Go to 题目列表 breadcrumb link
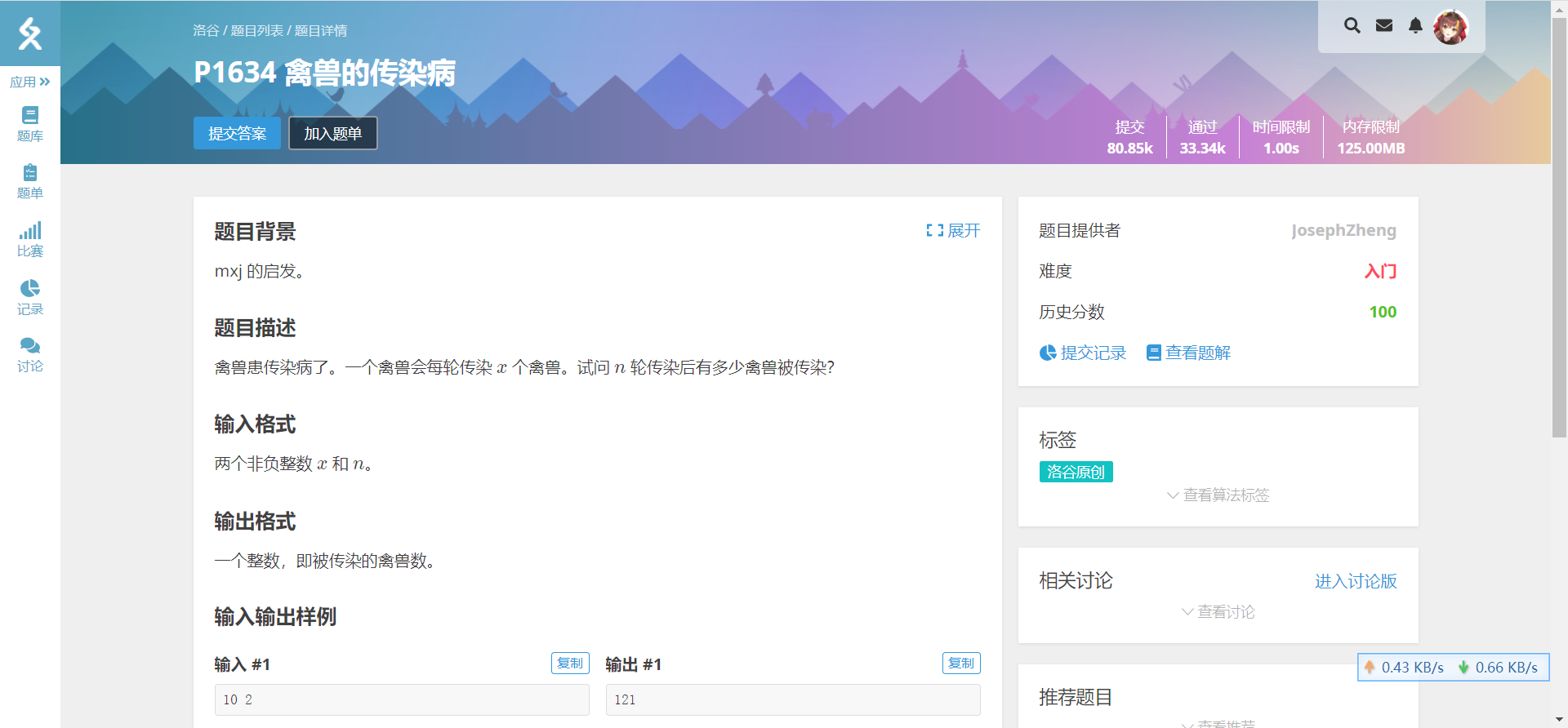Viewport: 1568px width, 728px height. [x=256, y=31]
